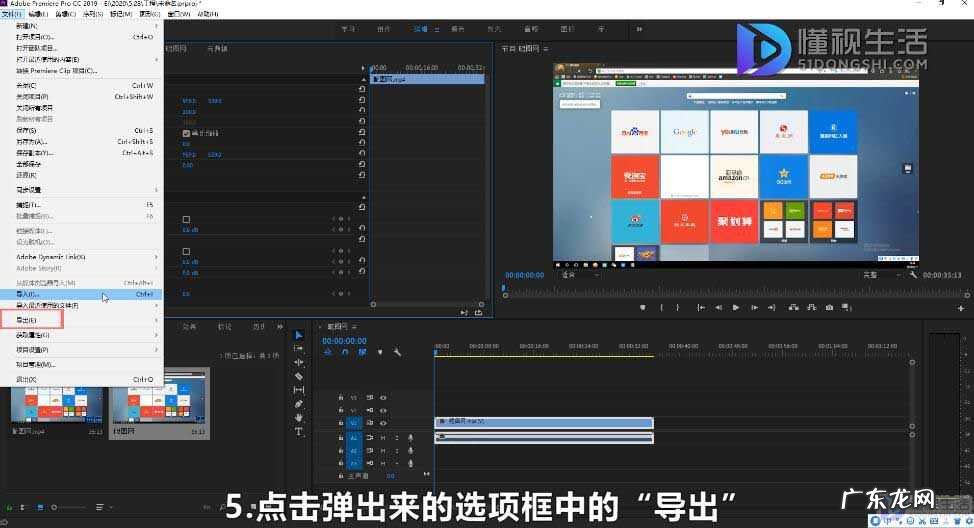Screen dimensions: 974x528
Task: Select the Track Select Forward tool
Action: (x=299, y=349)
